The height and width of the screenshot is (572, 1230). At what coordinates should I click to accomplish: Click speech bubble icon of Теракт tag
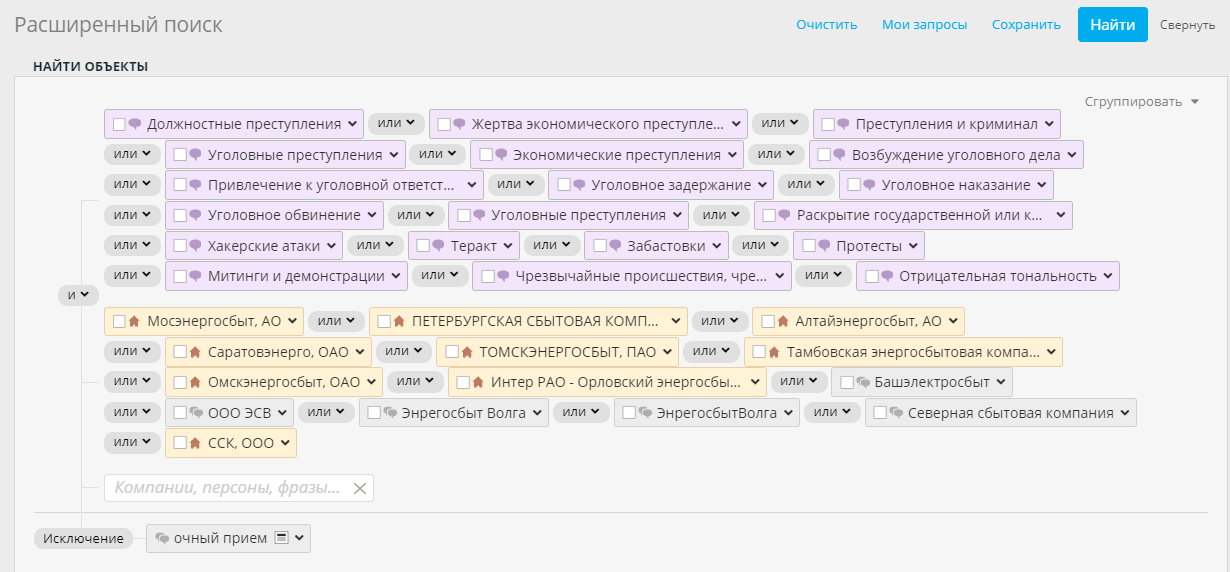pyautogui.click(x=438, y=245)
